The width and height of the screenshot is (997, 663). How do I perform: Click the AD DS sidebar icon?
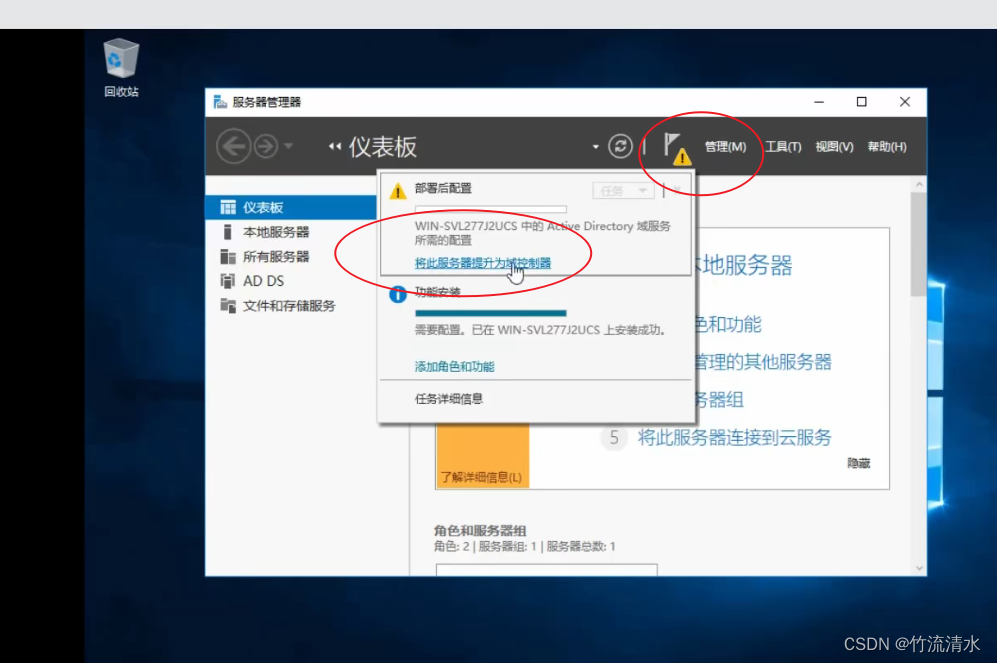tap(228, 281)
